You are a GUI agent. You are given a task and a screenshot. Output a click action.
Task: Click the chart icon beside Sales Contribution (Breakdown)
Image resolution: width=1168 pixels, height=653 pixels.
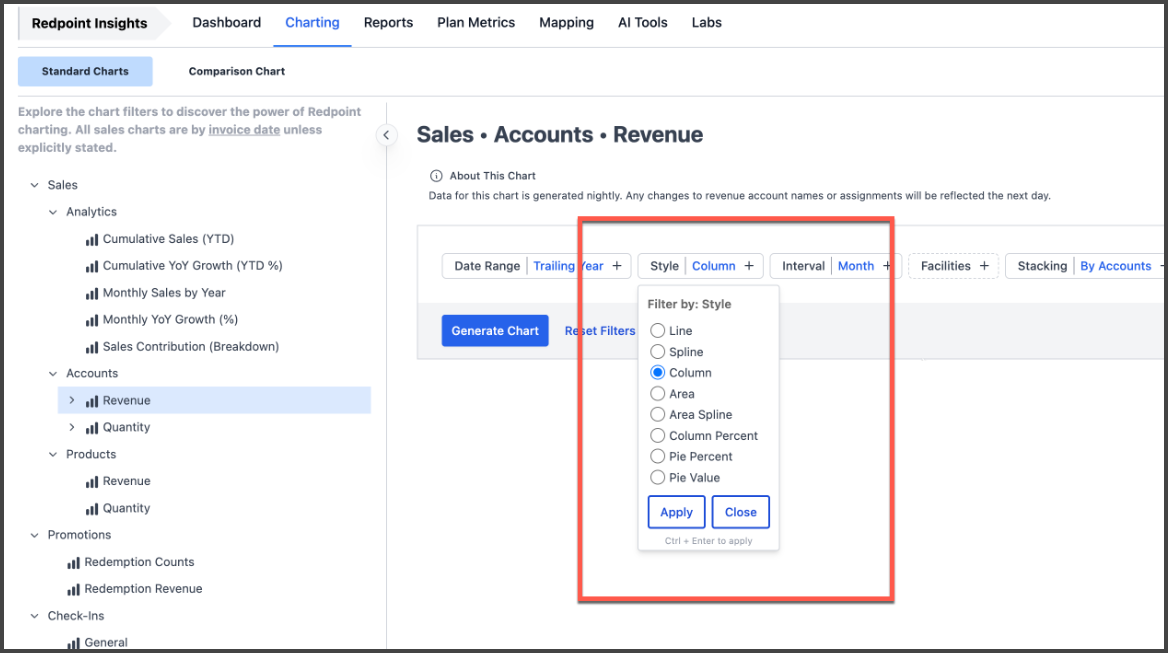click(x=92, y=347)
